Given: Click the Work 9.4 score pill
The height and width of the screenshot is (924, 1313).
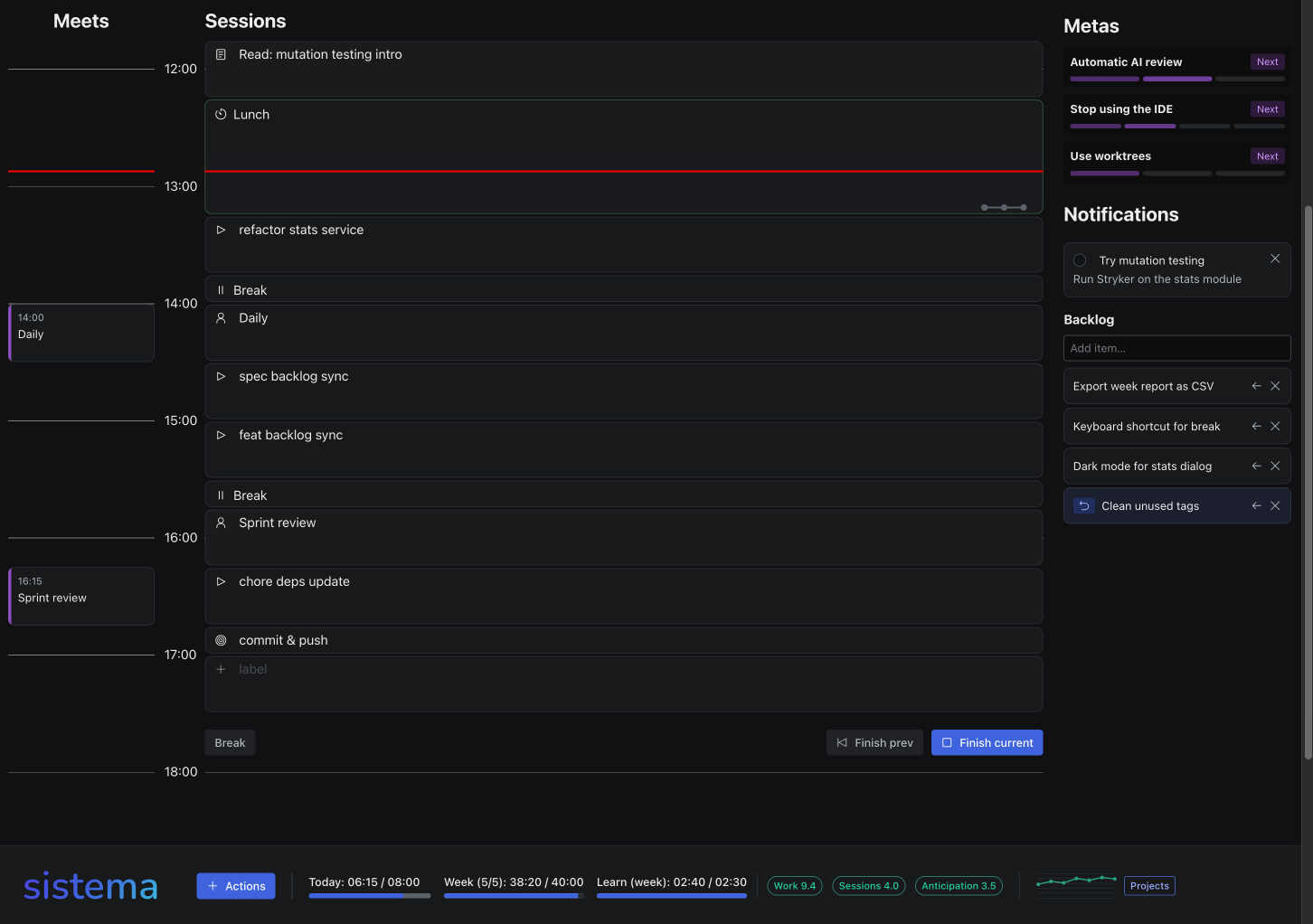Looking at the screenshot, I should 795,886.
